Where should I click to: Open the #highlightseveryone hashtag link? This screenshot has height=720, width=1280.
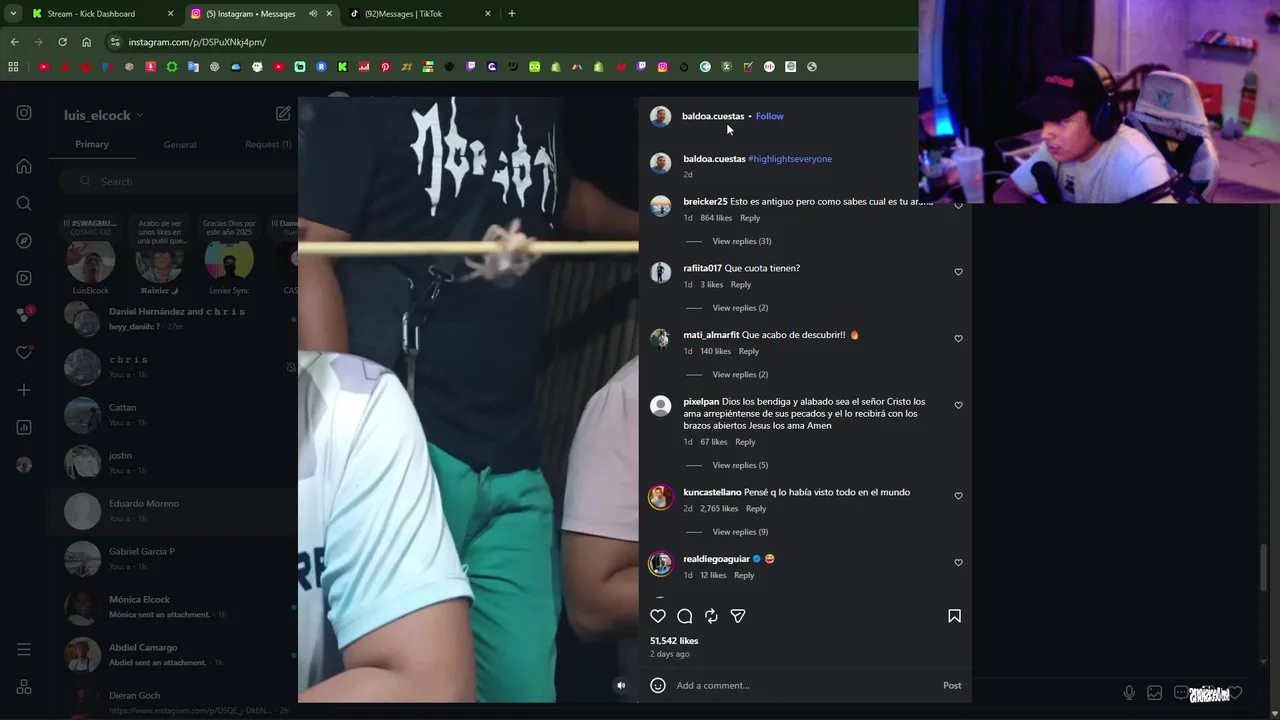pyautogui.click(x=790, y=159)
